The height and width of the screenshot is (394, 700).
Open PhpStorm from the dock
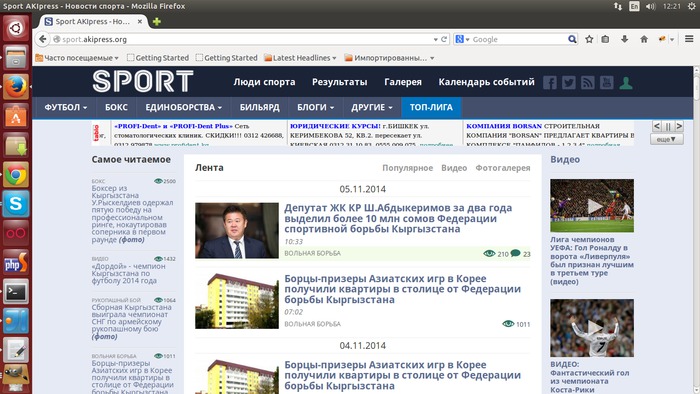pyautogui.click(x=16, y=263)
